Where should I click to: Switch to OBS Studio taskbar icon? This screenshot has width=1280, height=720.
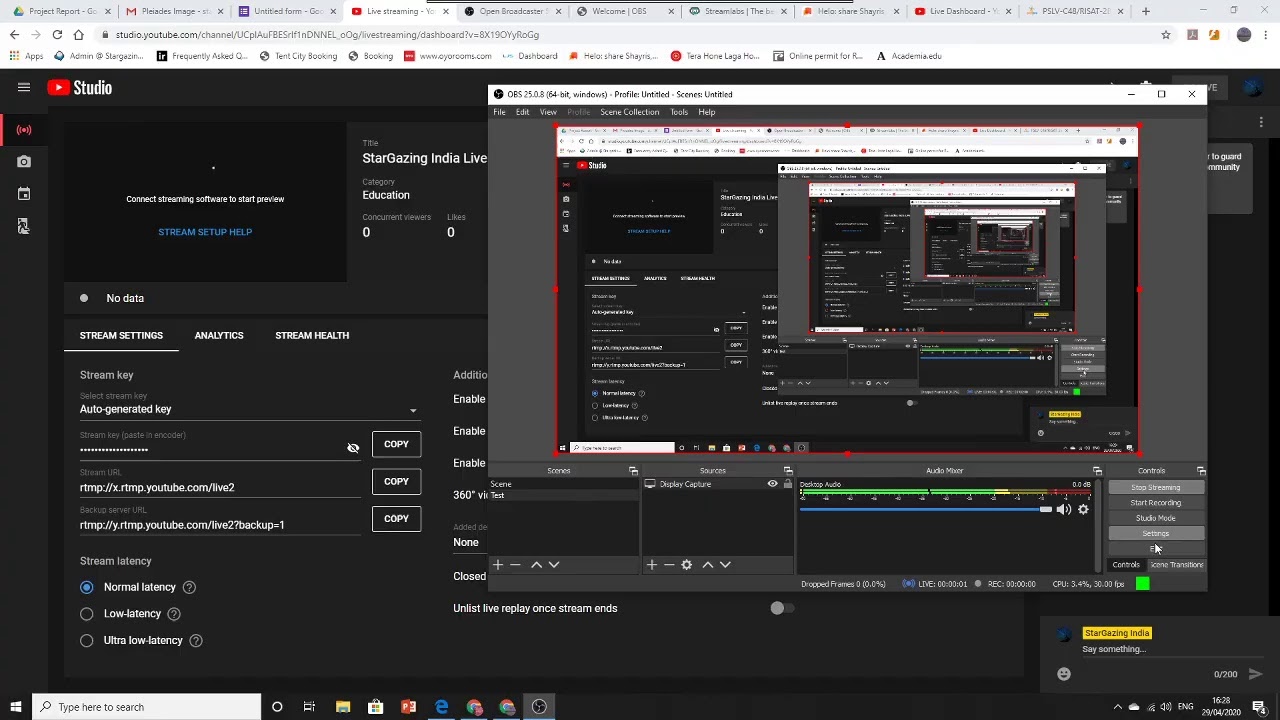tap(539, 707)
